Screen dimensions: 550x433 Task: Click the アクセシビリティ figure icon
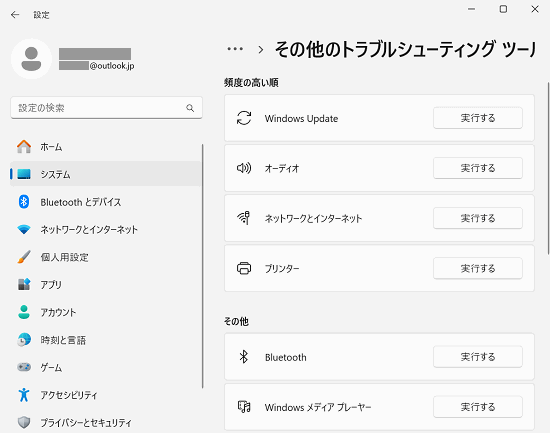click(24, 395)
